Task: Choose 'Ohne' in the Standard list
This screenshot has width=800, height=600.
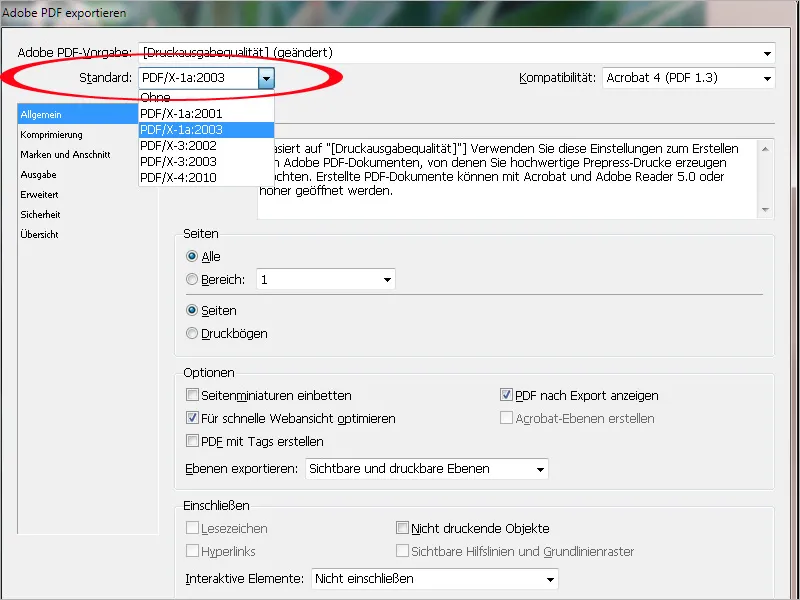Action: 206,97
